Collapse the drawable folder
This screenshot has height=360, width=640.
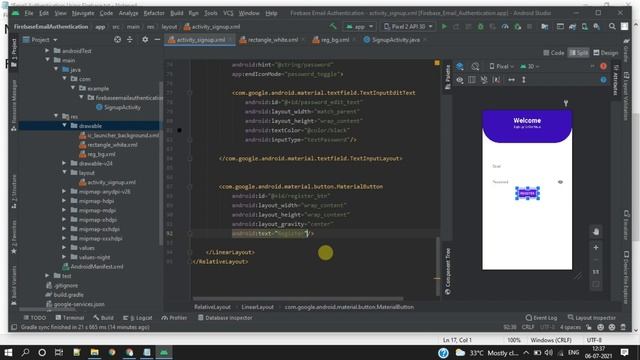[x=64, y=126]
